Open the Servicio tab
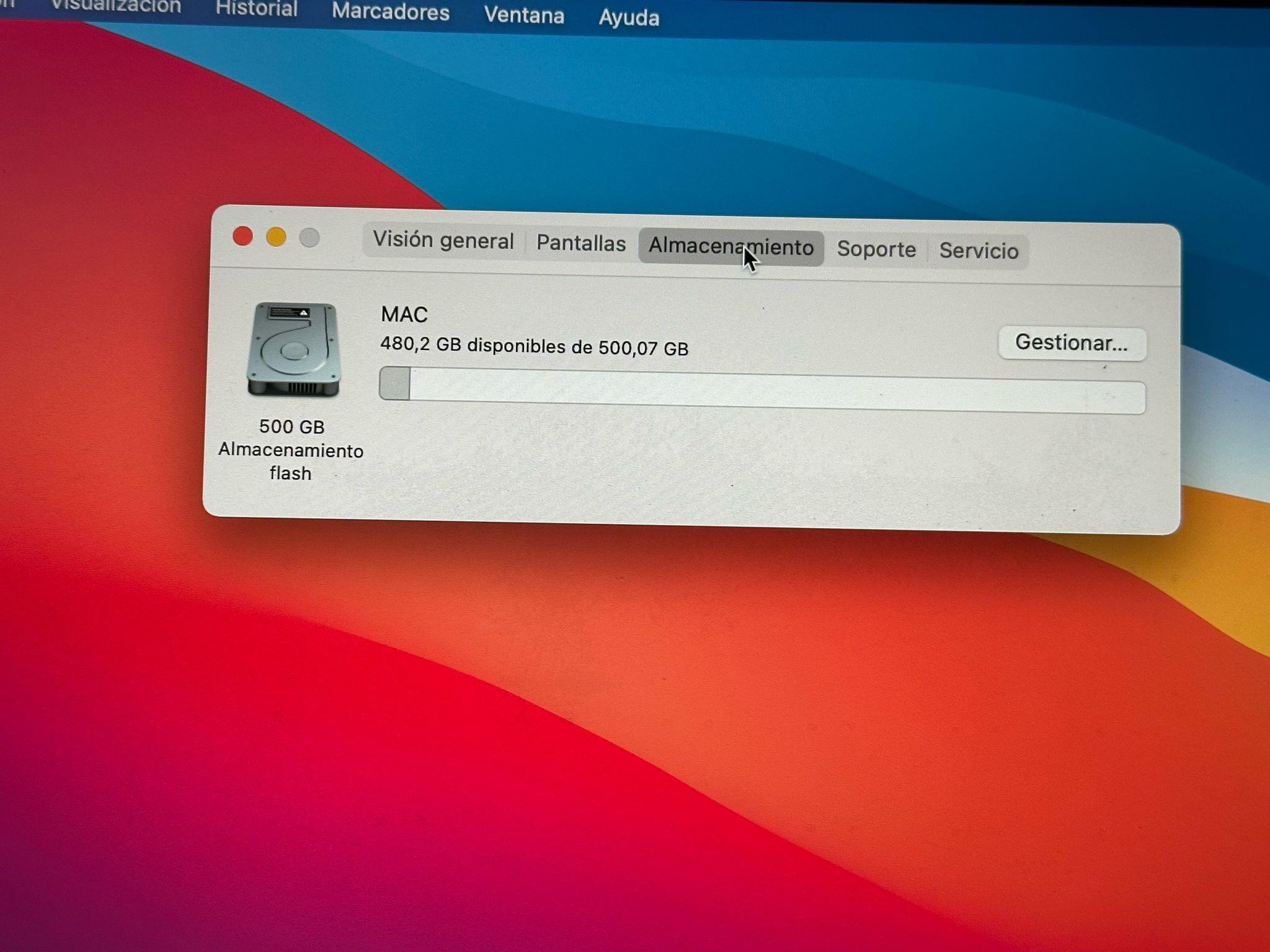 tap(979, 251)
